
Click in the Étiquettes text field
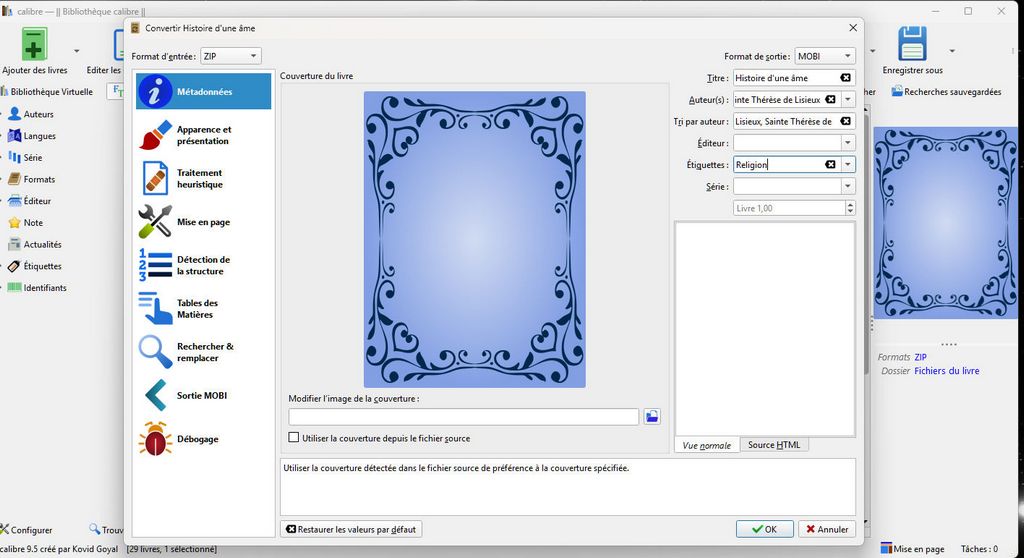pos(778,165)
